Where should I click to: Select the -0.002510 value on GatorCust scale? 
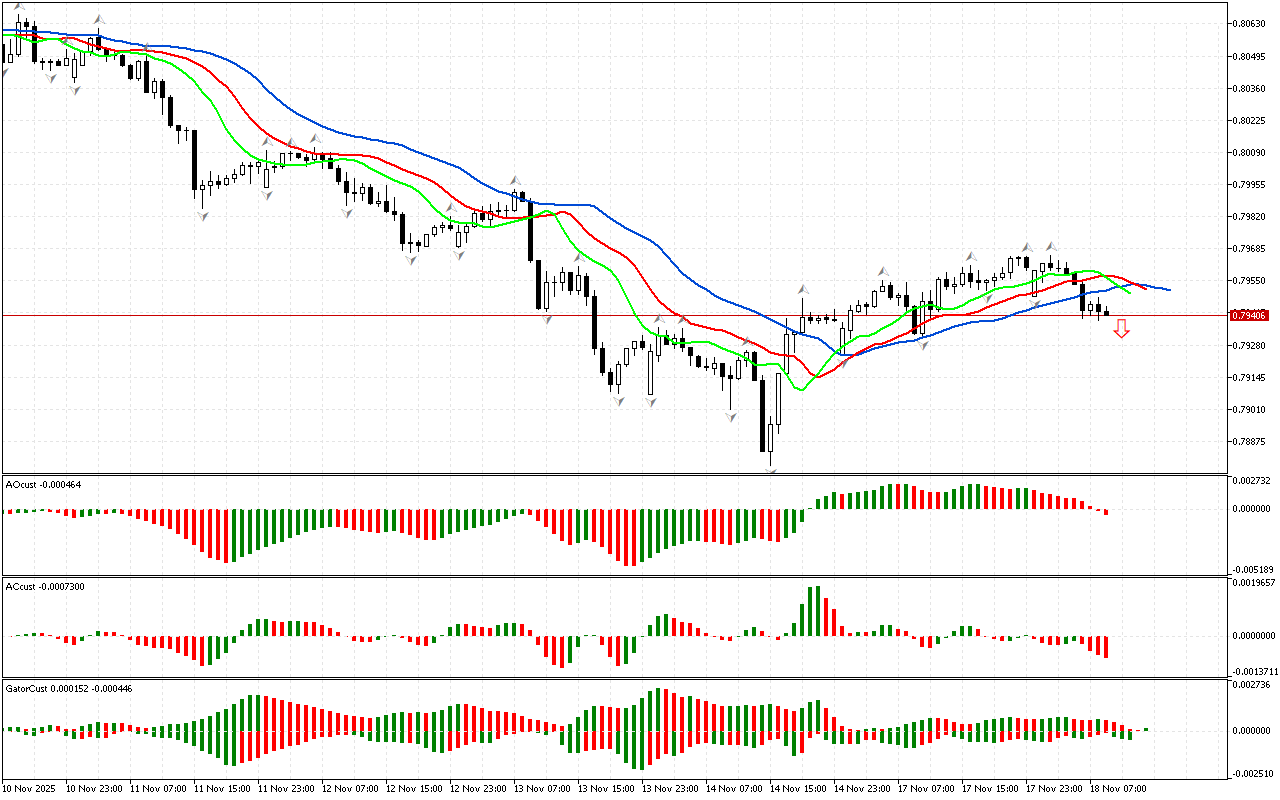point(1252,772)
